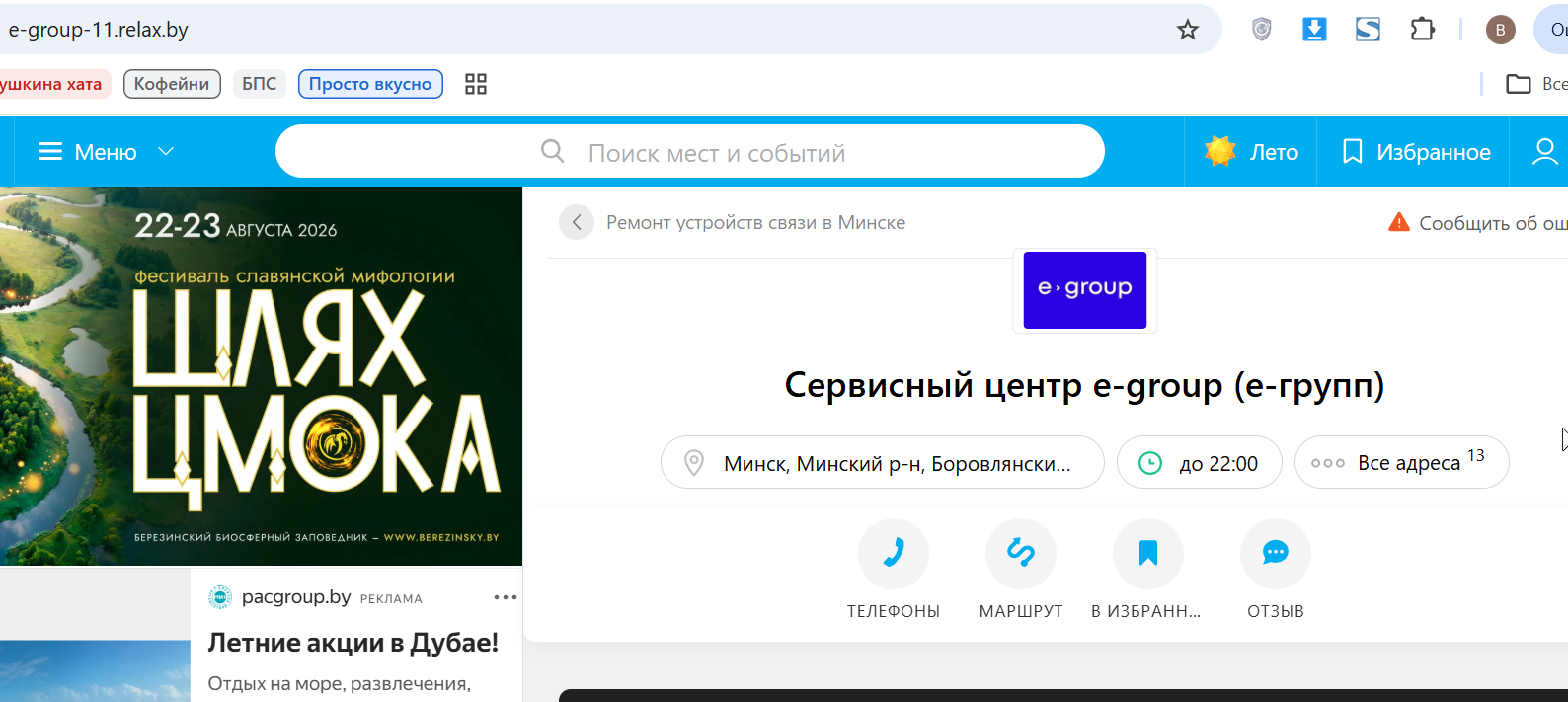Click the Поиск мест и событий field
1568x702 pixels.
coord(690,151)
